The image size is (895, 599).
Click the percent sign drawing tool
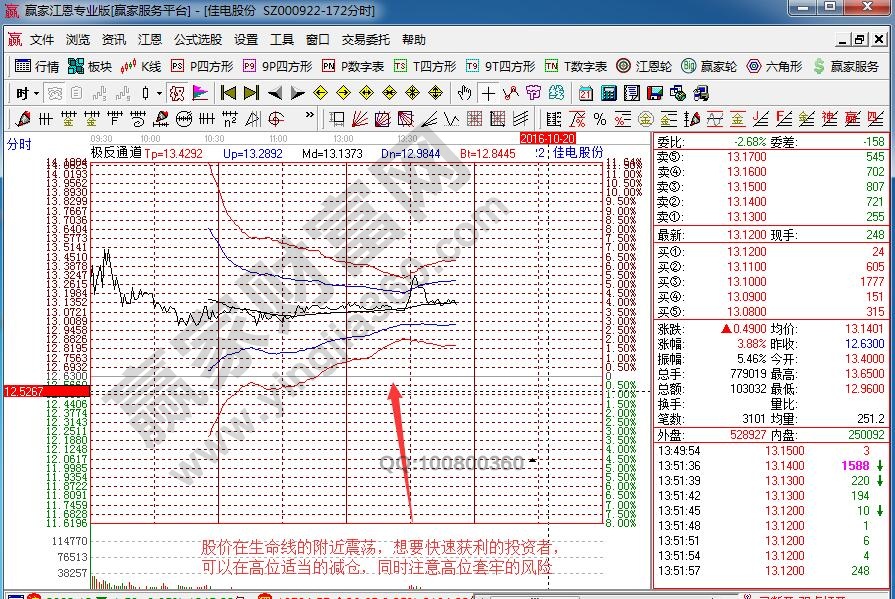click(x=600, y=119)
